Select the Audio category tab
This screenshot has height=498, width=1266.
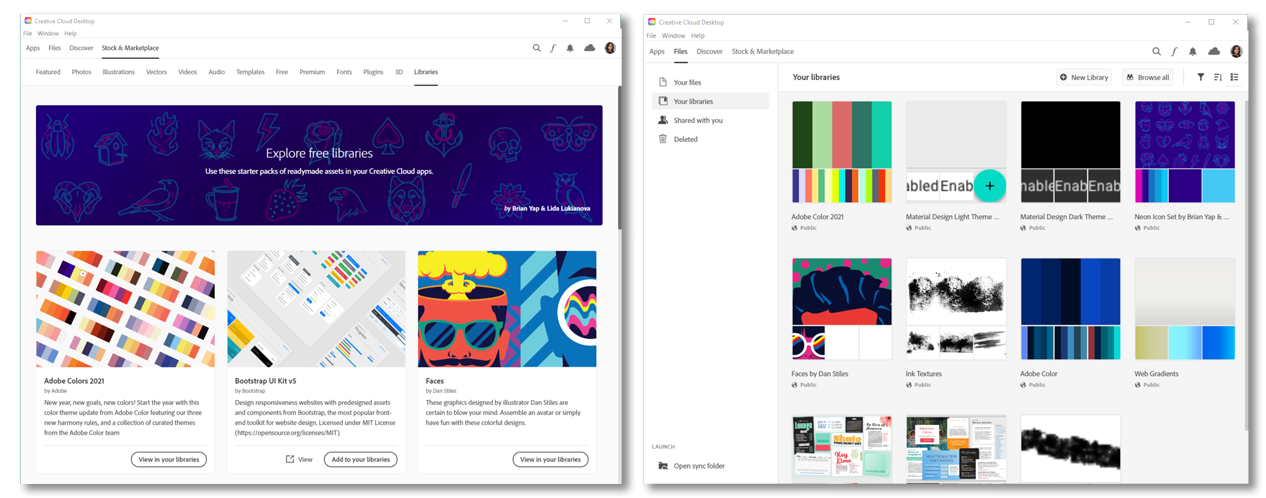pos(216,72)
